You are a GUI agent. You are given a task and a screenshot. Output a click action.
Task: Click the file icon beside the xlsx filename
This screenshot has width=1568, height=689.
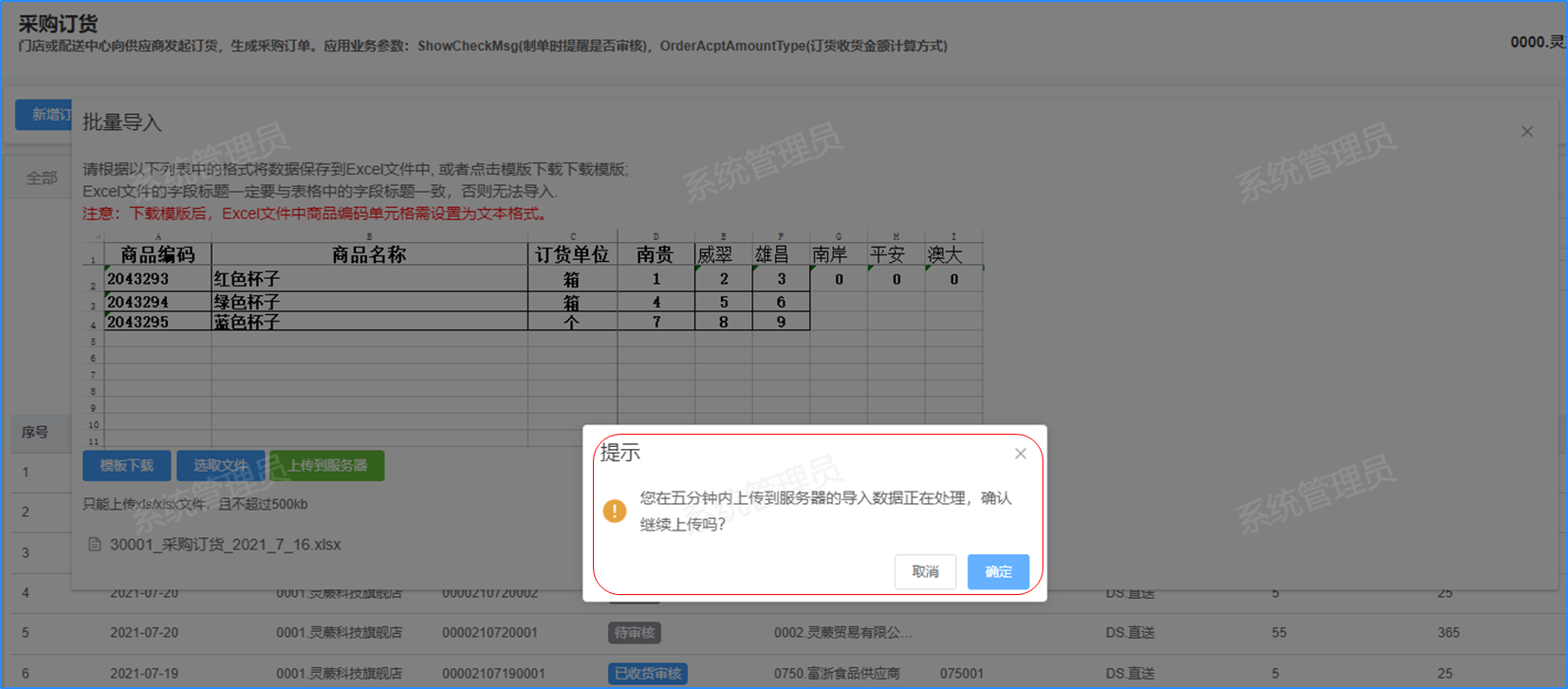point(94,545)
